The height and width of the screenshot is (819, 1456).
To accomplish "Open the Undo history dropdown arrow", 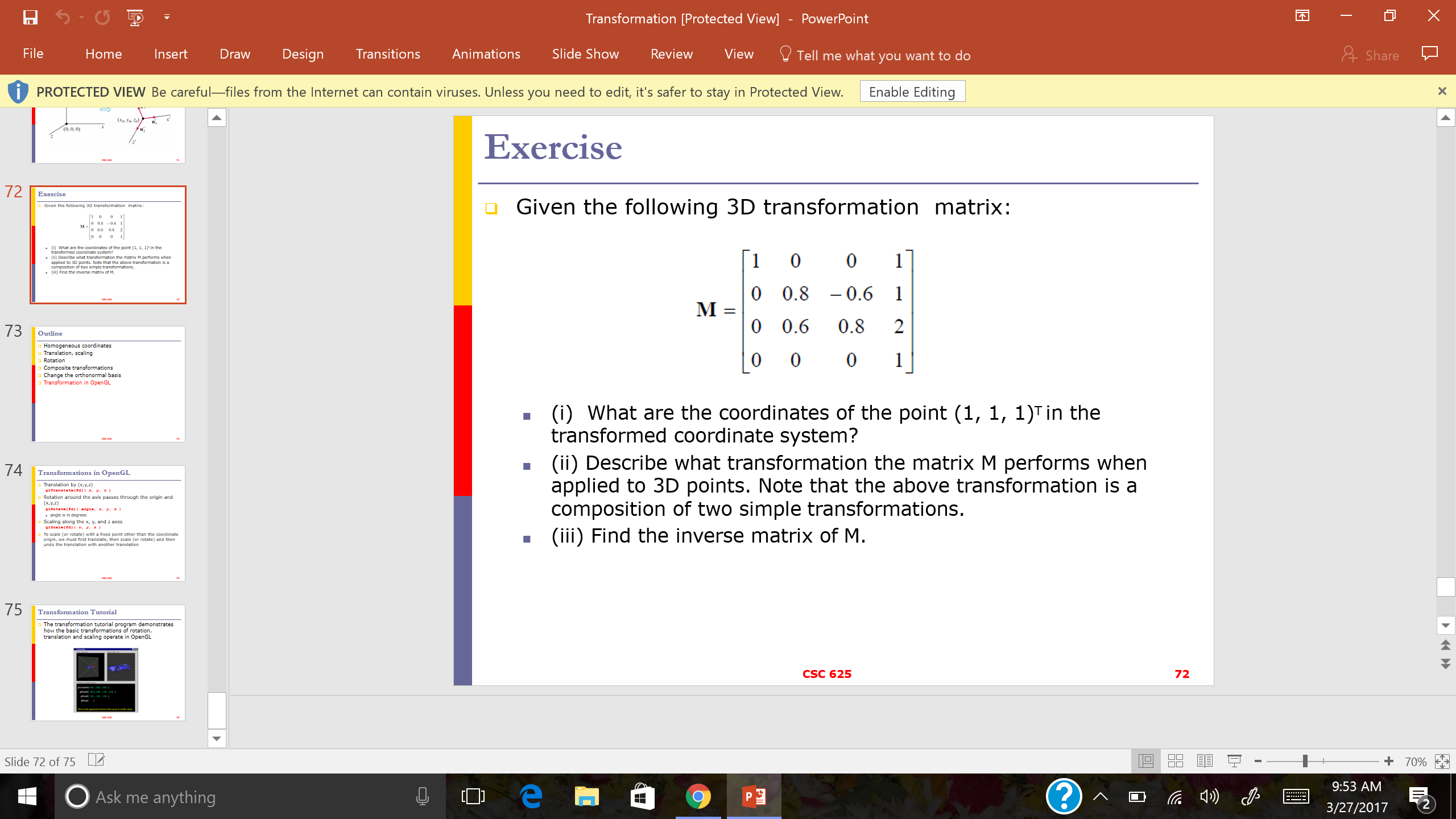I will pyautogui.click(x=82, y=18).
